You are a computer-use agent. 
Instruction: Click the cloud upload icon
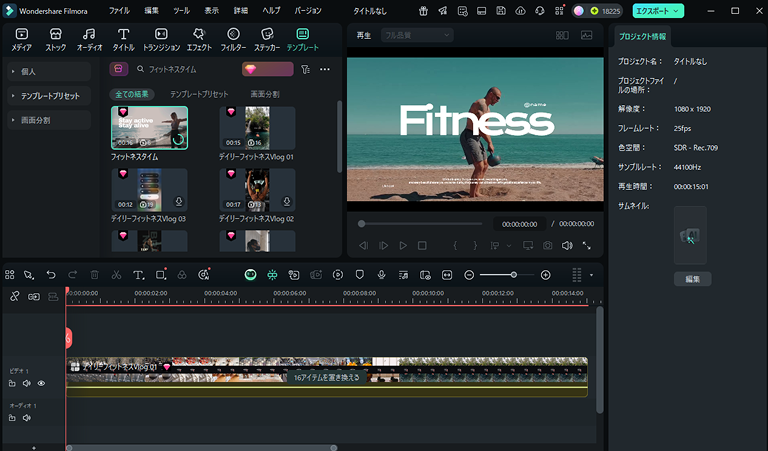pyautogui.click(x=520, y=11)
